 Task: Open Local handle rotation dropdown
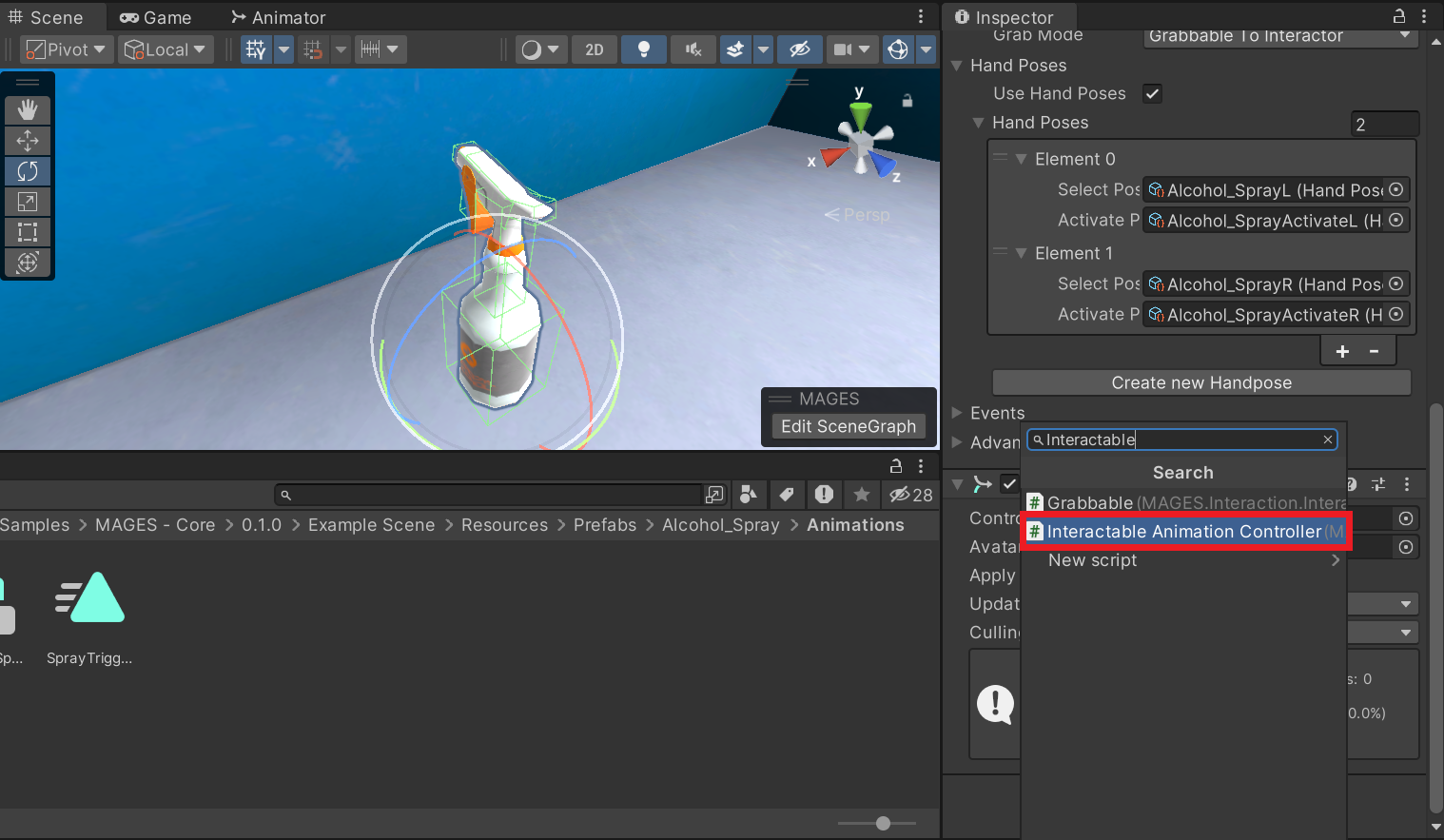coord(166,49)
